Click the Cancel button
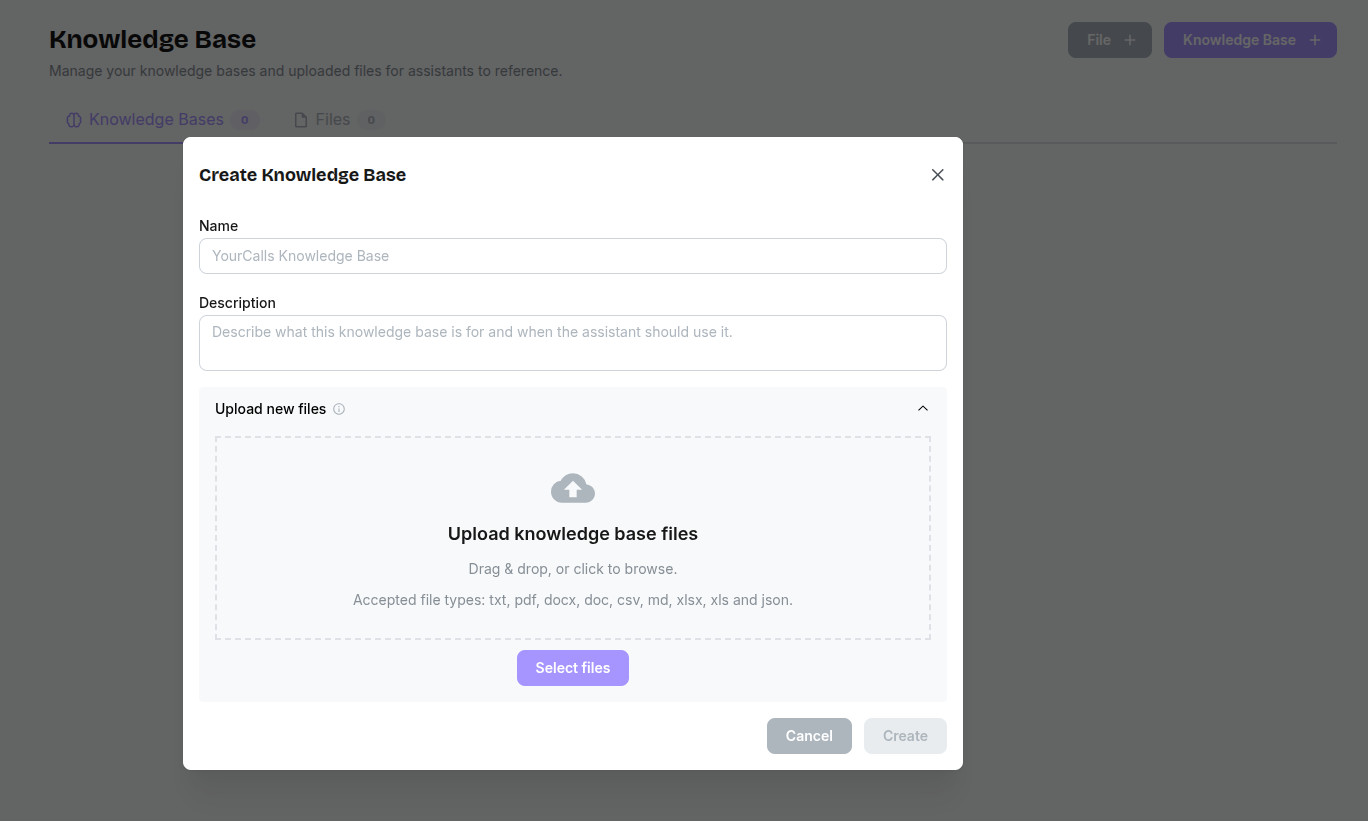This screenshot has height=821, width=1368. point(809,736)
